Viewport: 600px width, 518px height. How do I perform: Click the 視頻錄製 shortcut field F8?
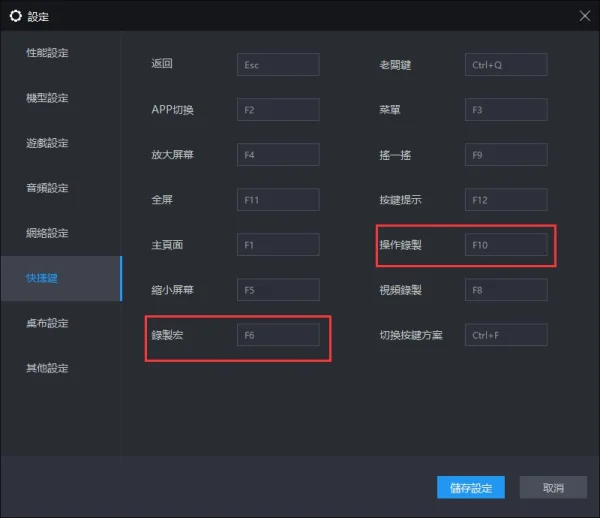point(506,290)
